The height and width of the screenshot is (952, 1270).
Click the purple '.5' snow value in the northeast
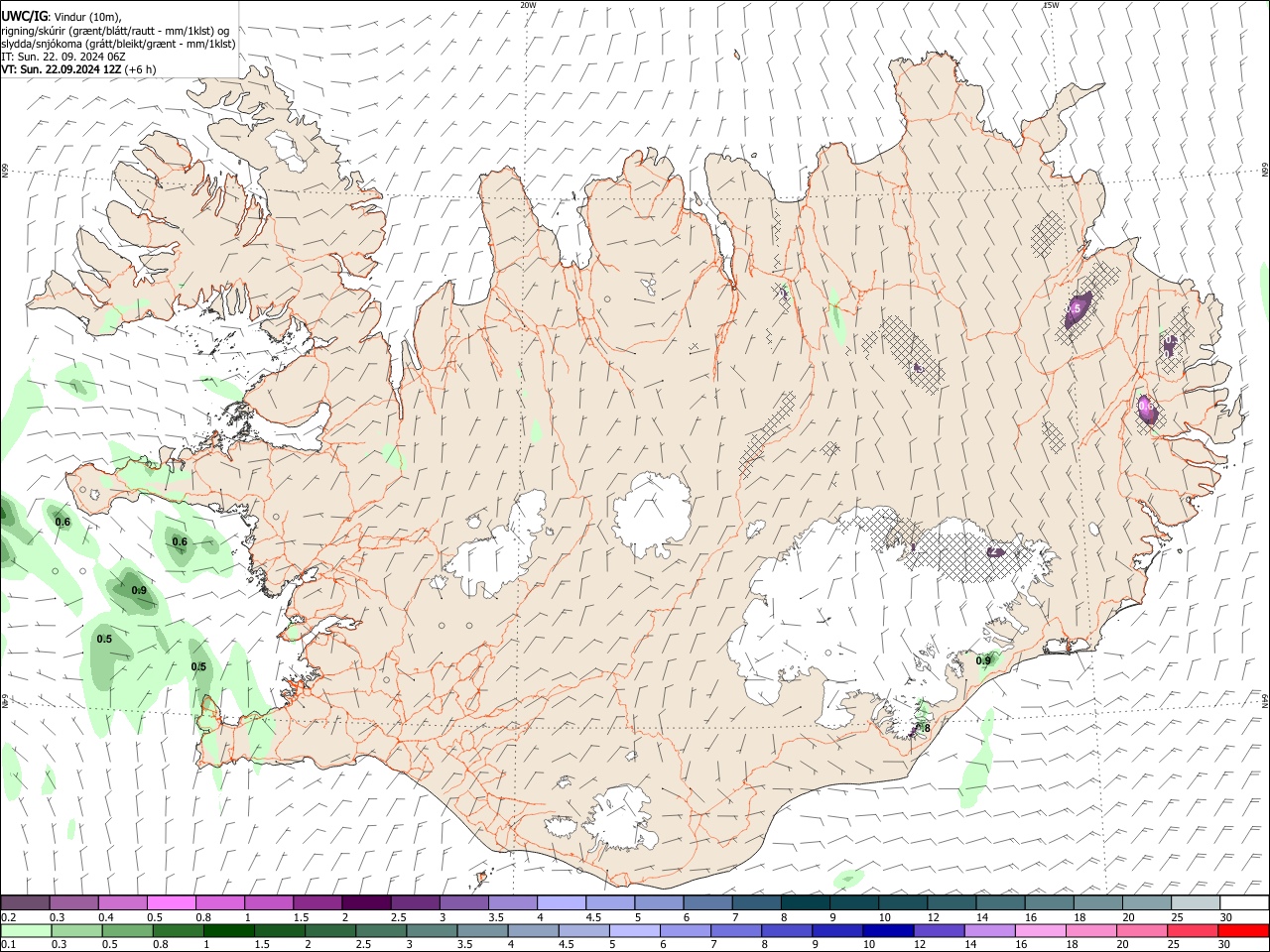click(1076, 309)
